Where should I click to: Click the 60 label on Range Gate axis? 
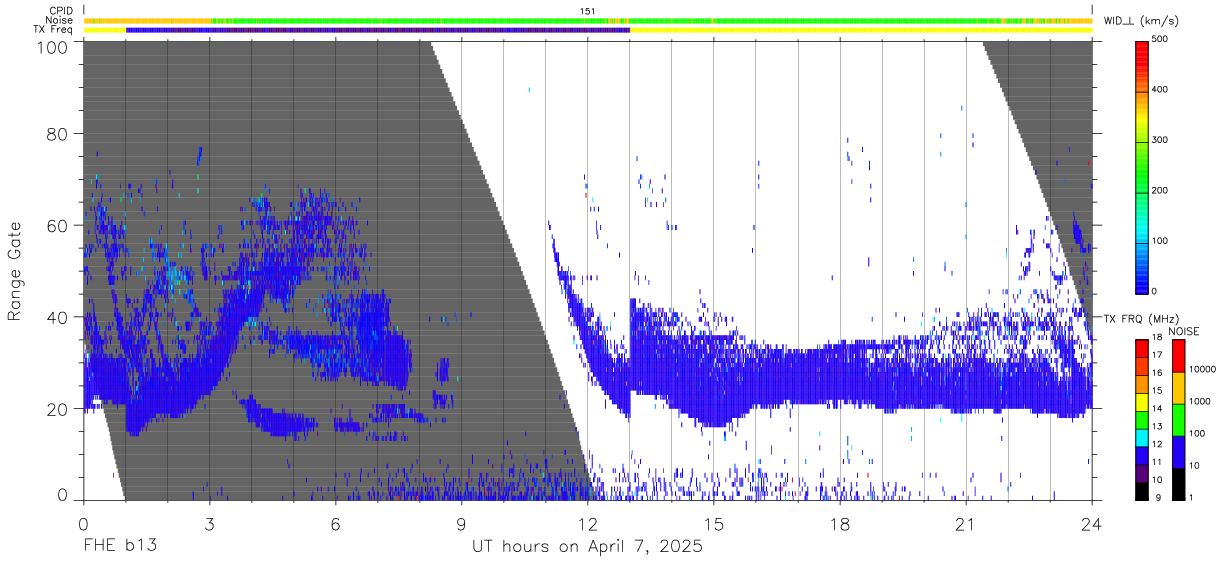coord(58,225)
